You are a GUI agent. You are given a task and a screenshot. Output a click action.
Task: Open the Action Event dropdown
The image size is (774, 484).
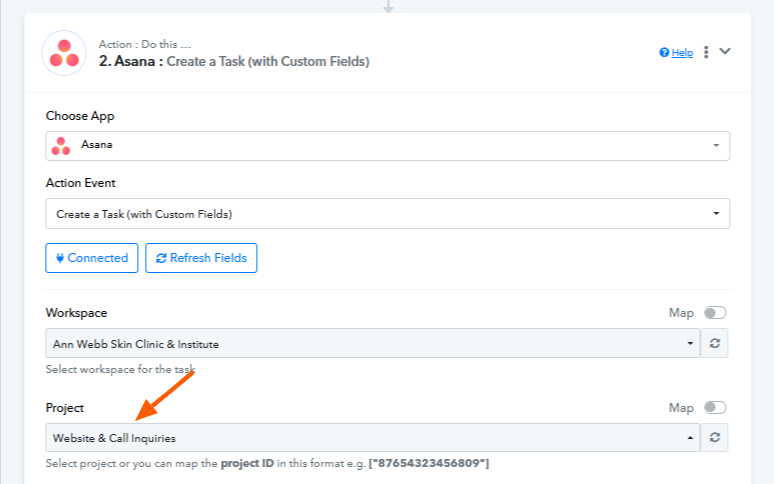[387, 213]
